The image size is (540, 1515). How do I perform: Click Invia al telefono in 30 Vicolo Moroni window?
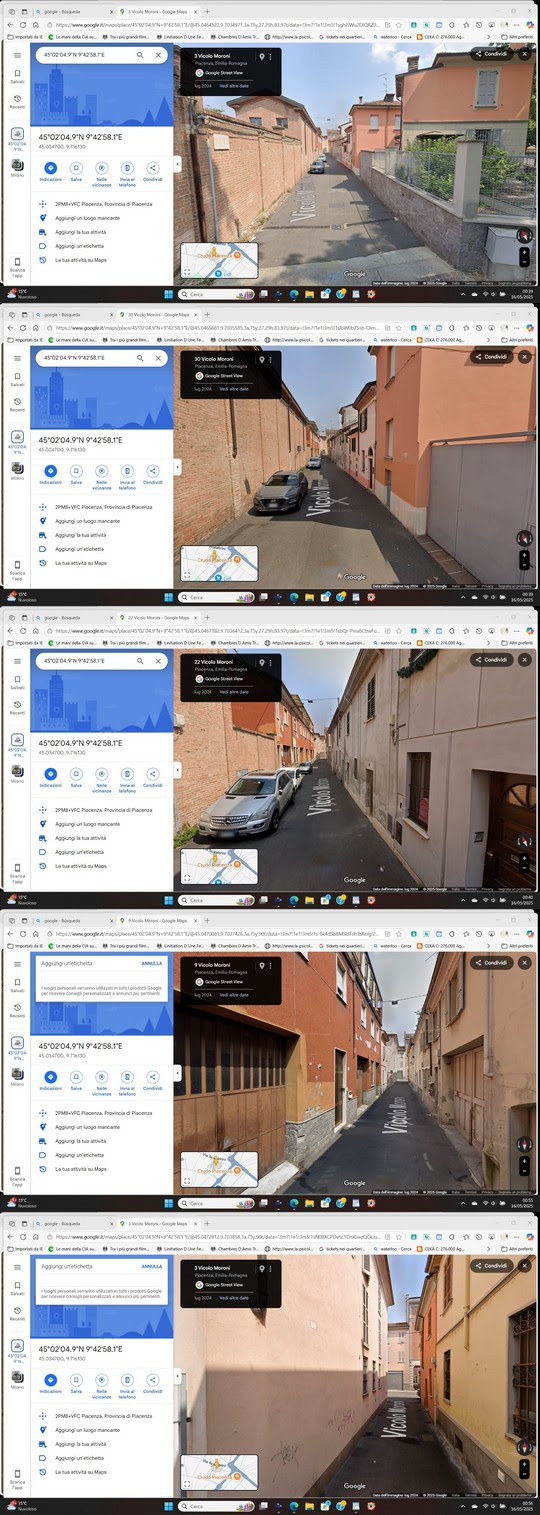[x=127, y=476]
